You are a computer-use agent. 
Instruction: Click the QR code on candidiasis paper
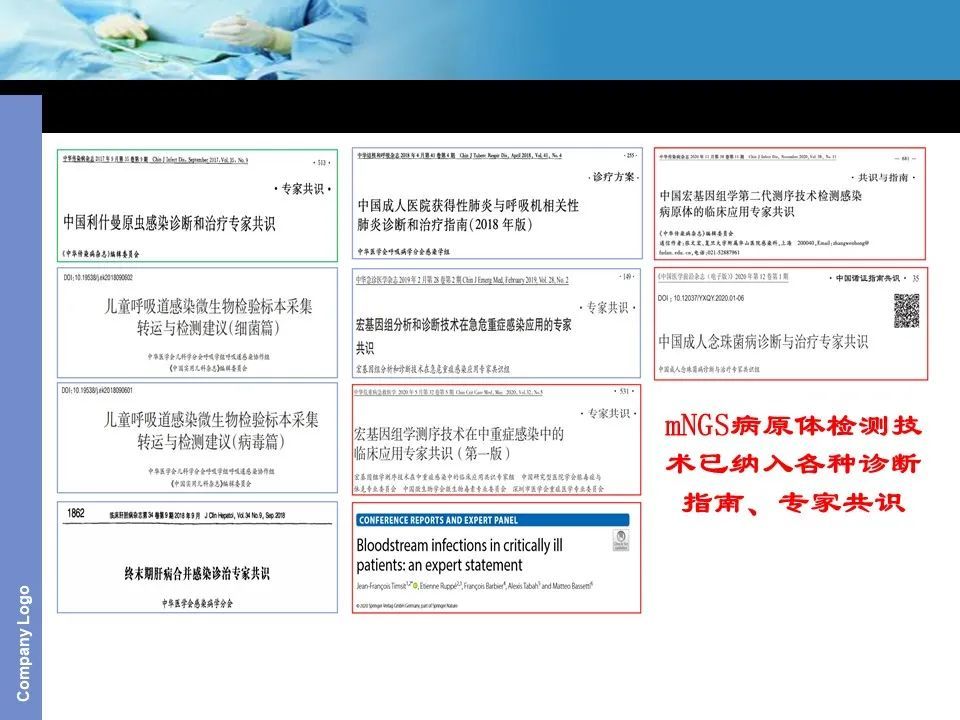click(906, 310)
